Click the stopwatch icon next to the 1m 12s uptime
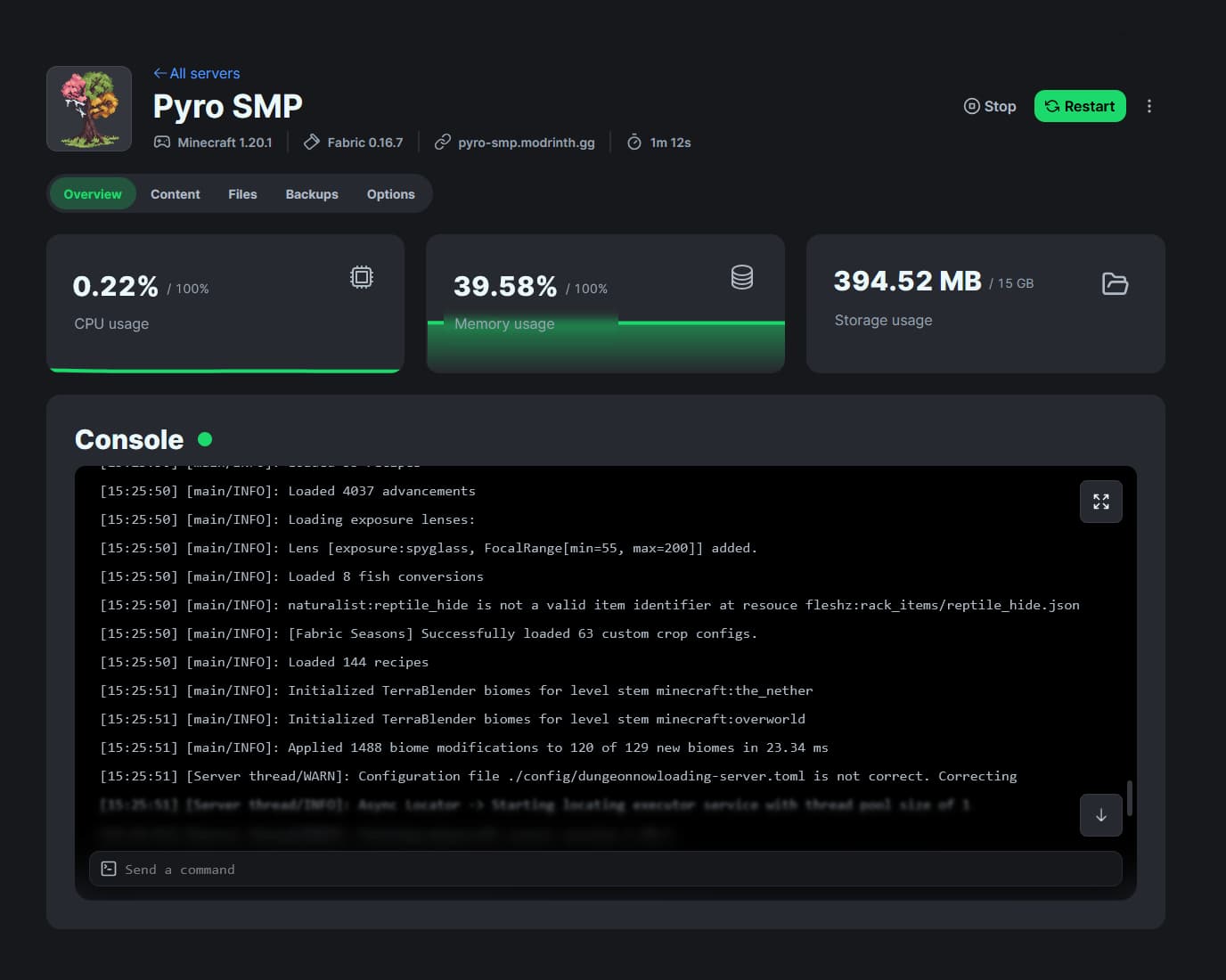This screenshot has width=1226, height=980. pyautogui.click(x=633, y=142)
